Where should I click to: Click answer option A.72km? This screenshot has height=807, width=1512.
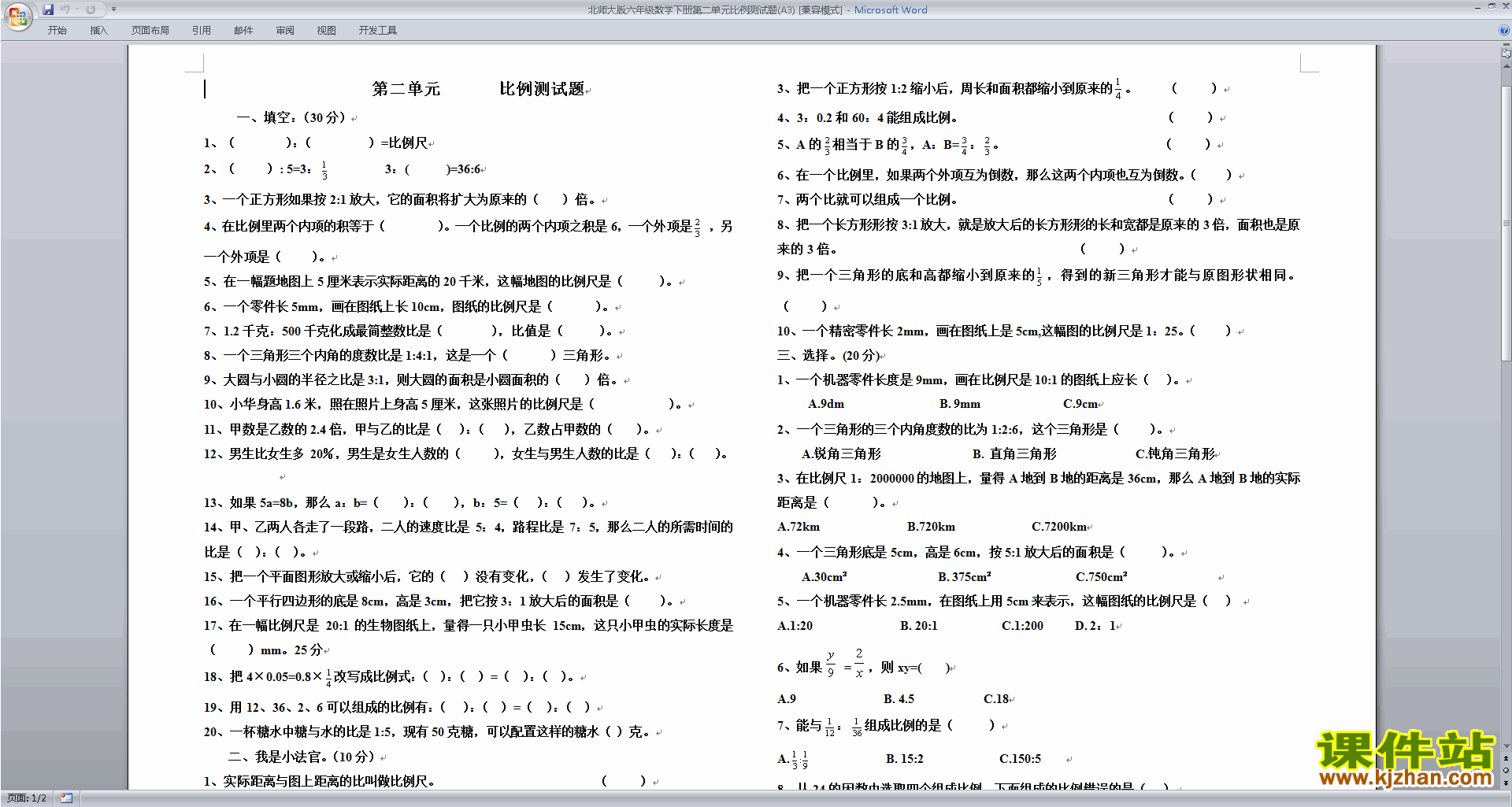799,527
